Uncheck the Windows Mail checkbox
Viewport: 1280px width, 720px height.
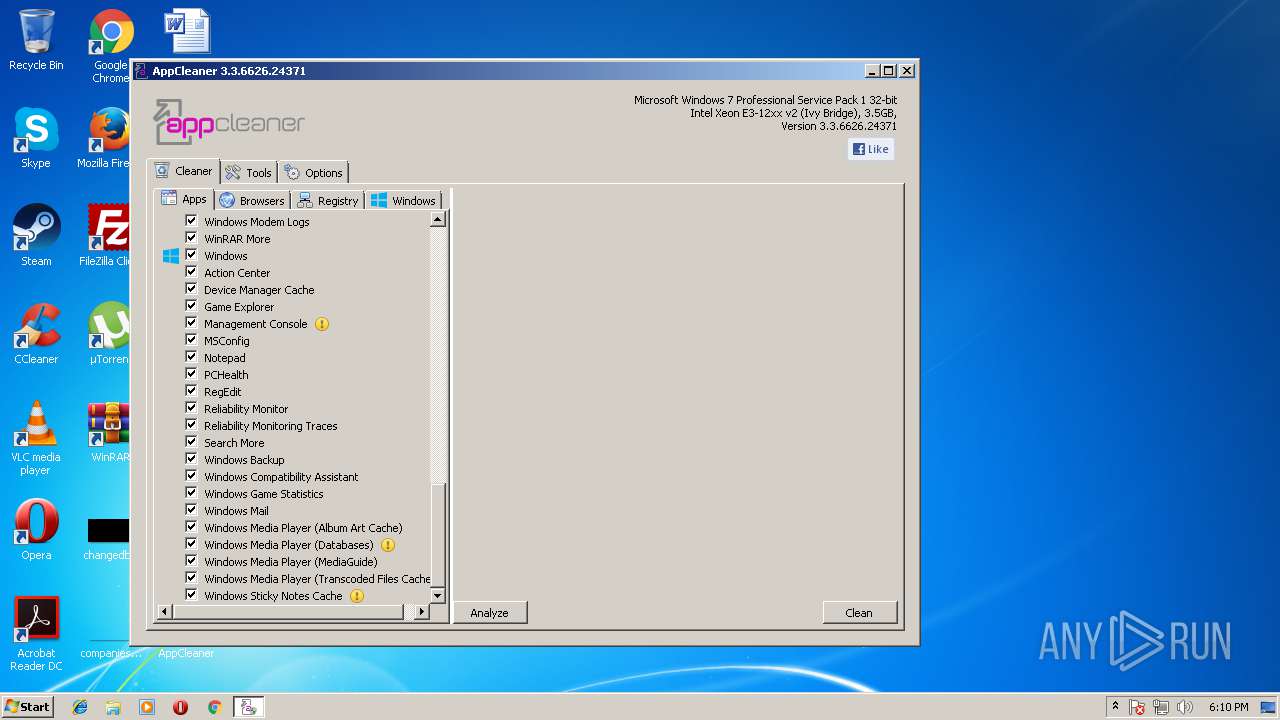(191, 510)
